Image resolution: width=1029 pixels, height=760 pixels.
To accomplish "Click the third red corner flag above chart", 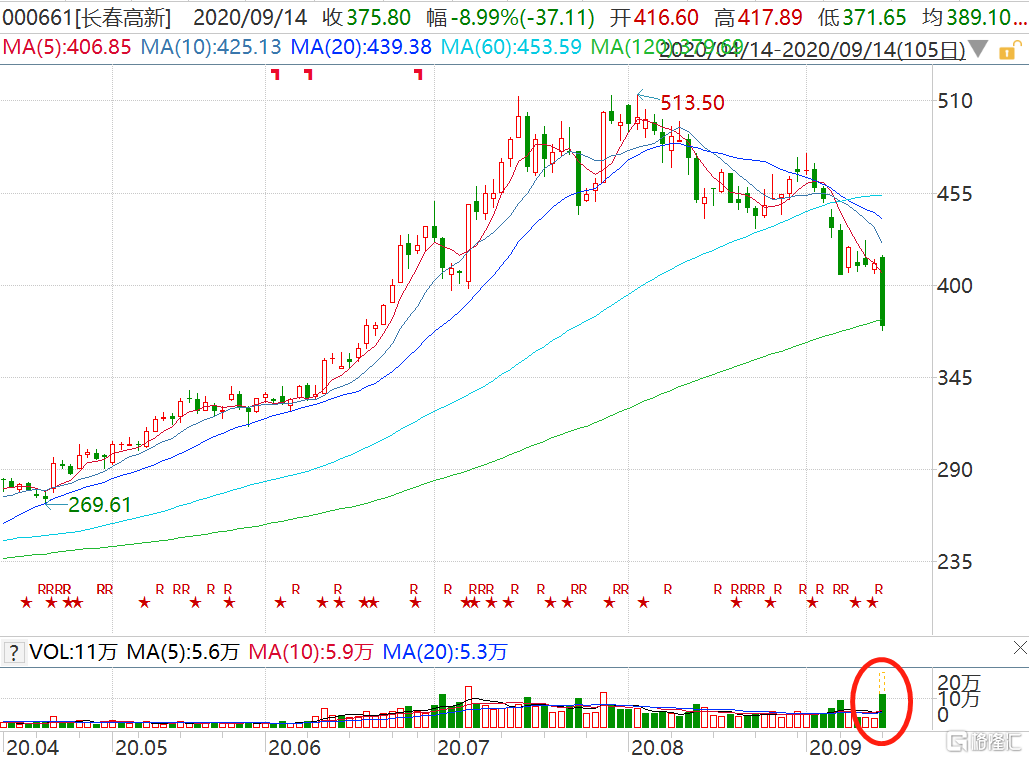I will tap(418, 74).
